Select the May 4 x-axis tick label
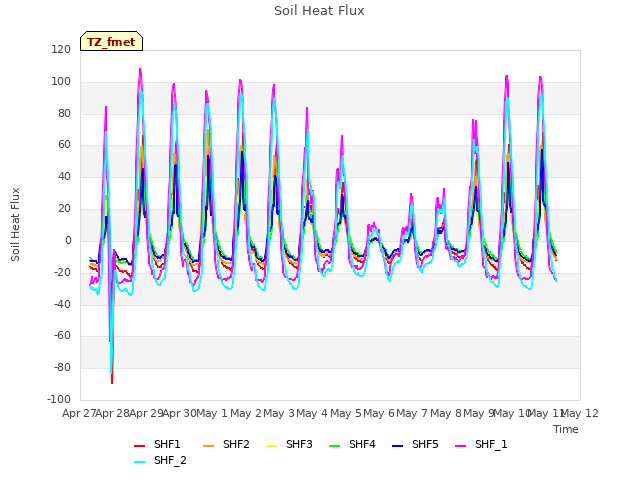Viewport: 640px width, 480px height. (312, 413)
